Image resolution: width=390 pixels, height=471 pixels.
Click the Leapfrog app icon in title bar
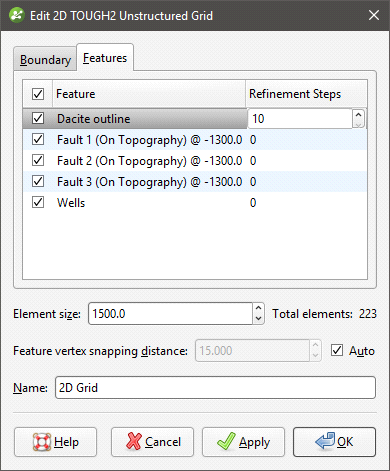17,15
